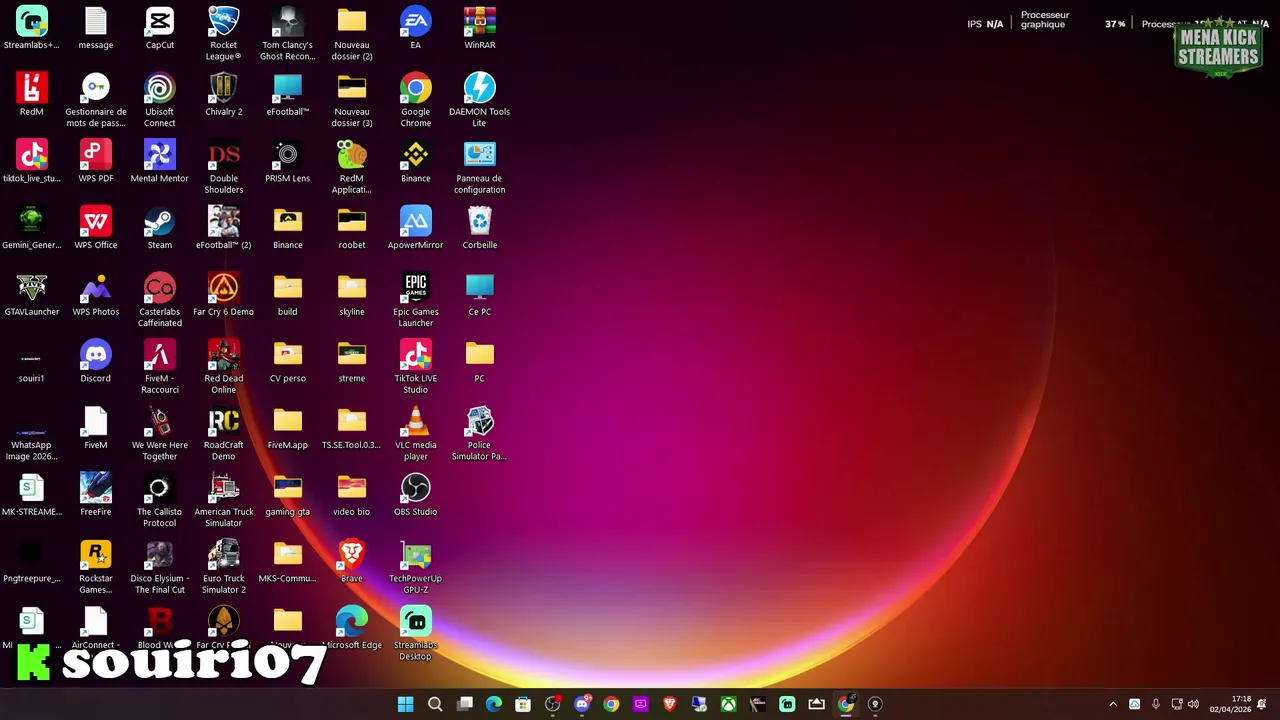Click the volume speaker tray icon
The height and width of the screenshot is (720, 1280).
1193,704
